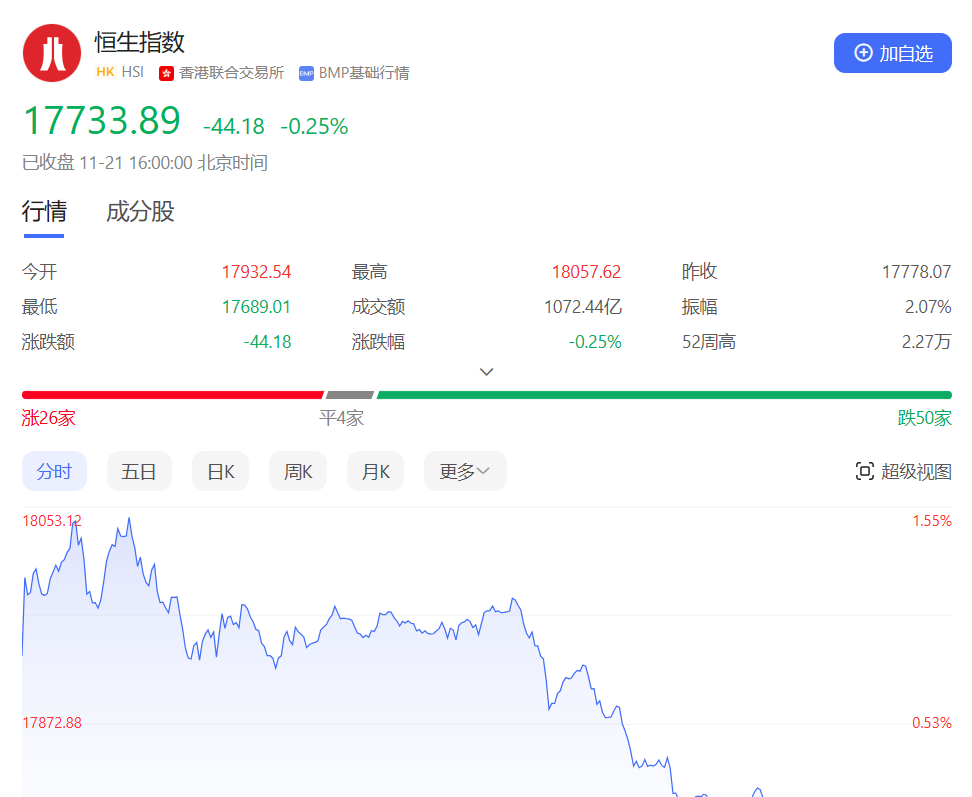
Task: Select the 分时 chart period
Action: [x=55, y=472]
